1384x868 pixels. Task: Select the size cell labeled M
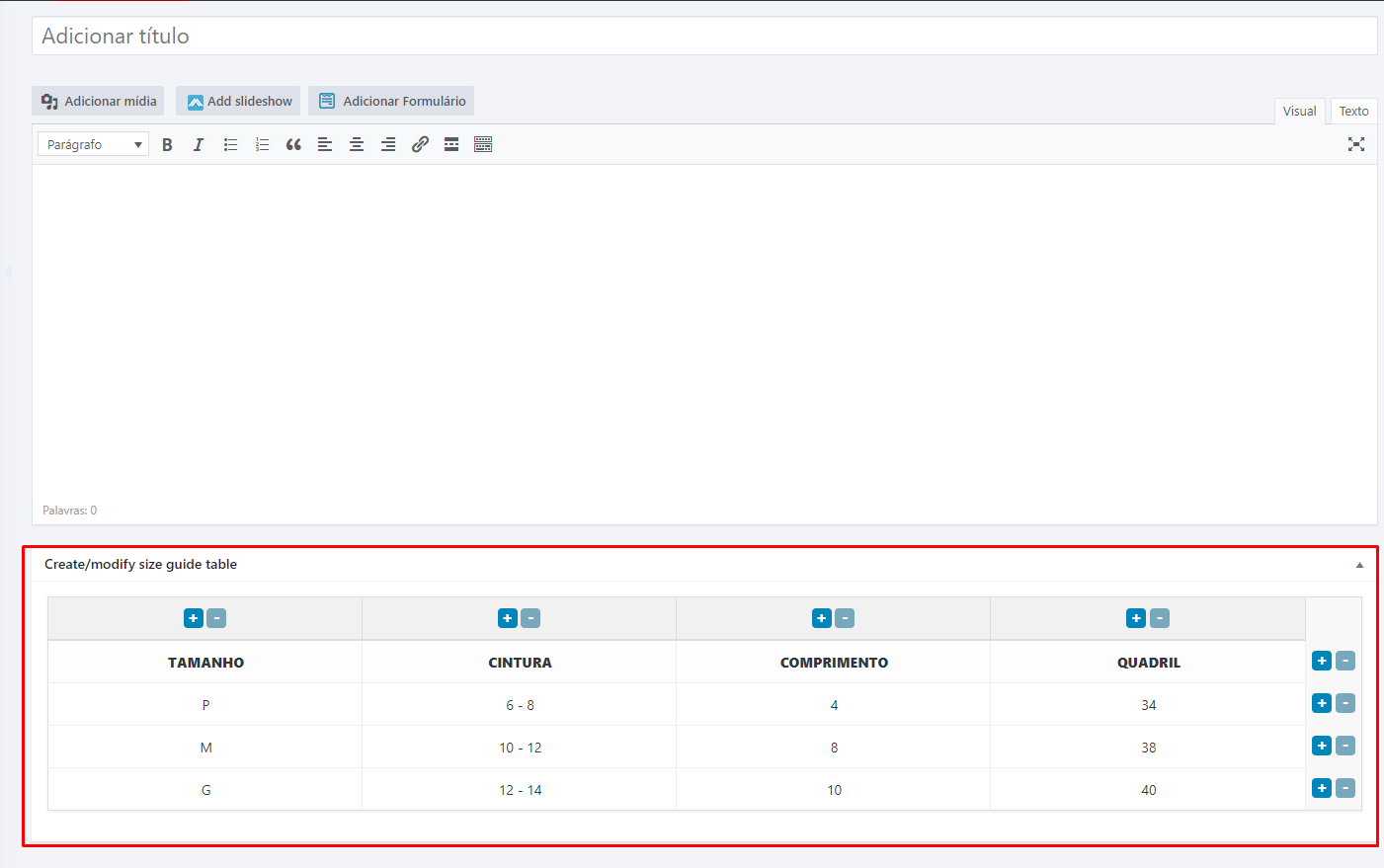click(x=205, y=748)
